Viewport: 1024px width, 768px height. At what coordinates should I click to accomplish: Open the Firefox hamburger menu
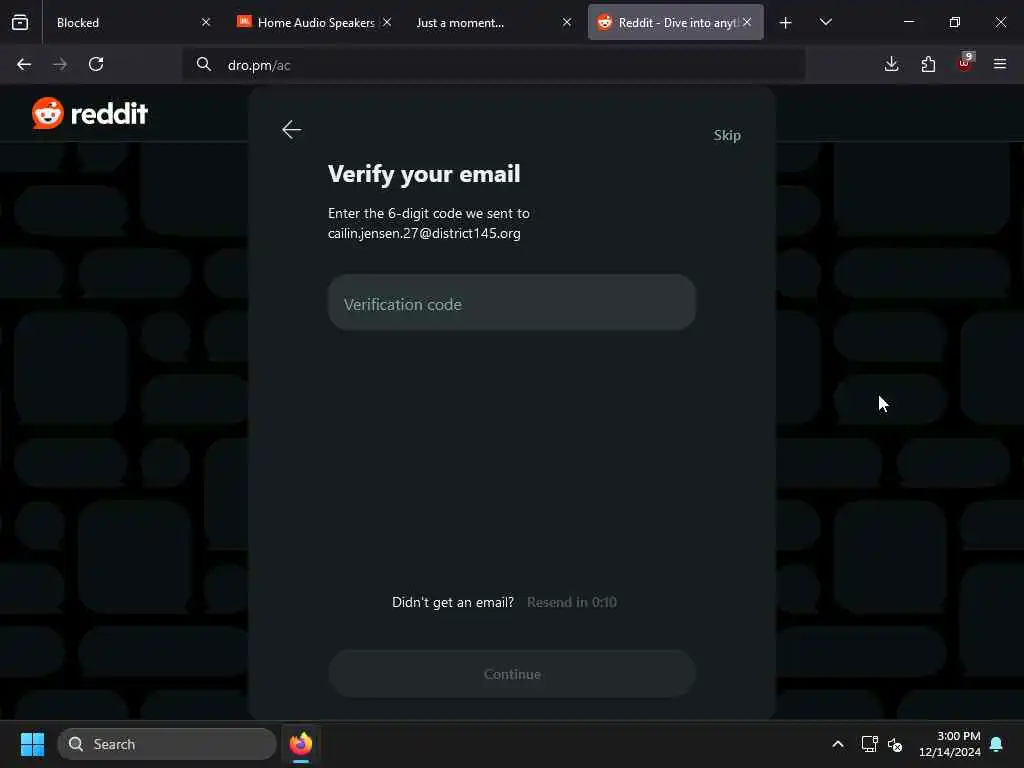point(1000,64)
